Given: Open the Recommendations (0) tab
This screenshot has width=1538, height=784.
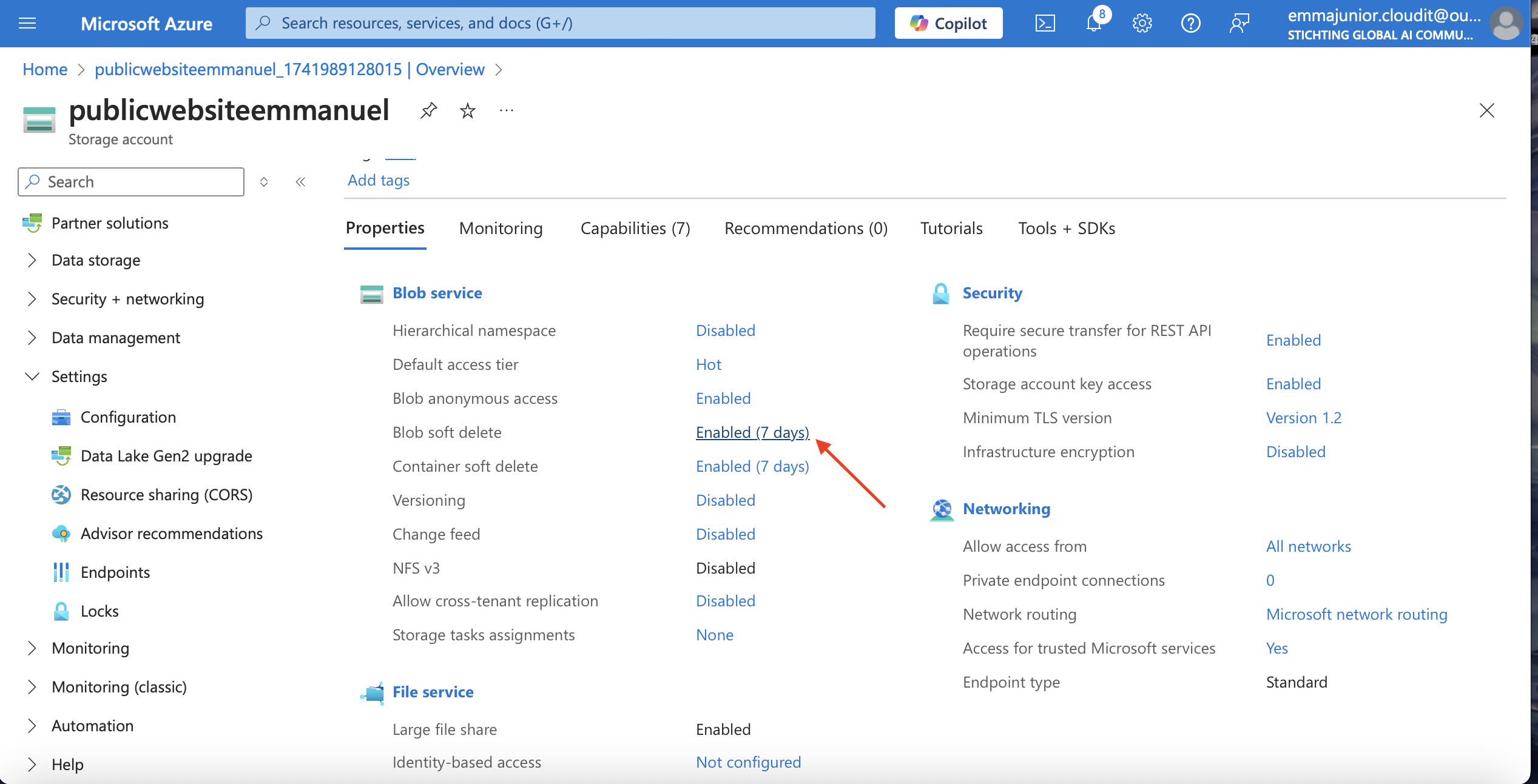Looking at the screenshot, I should pos(806,229).
